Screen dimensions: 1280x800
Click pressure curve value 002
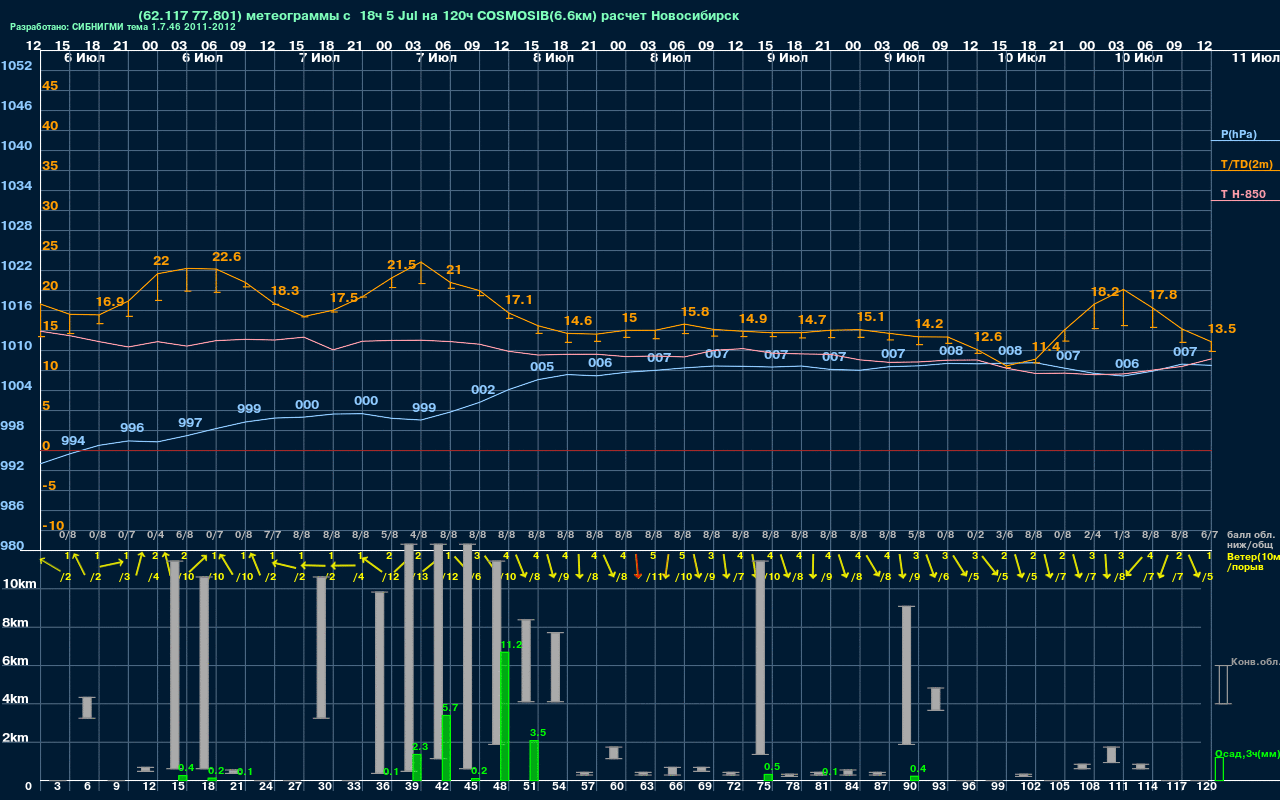483,390
